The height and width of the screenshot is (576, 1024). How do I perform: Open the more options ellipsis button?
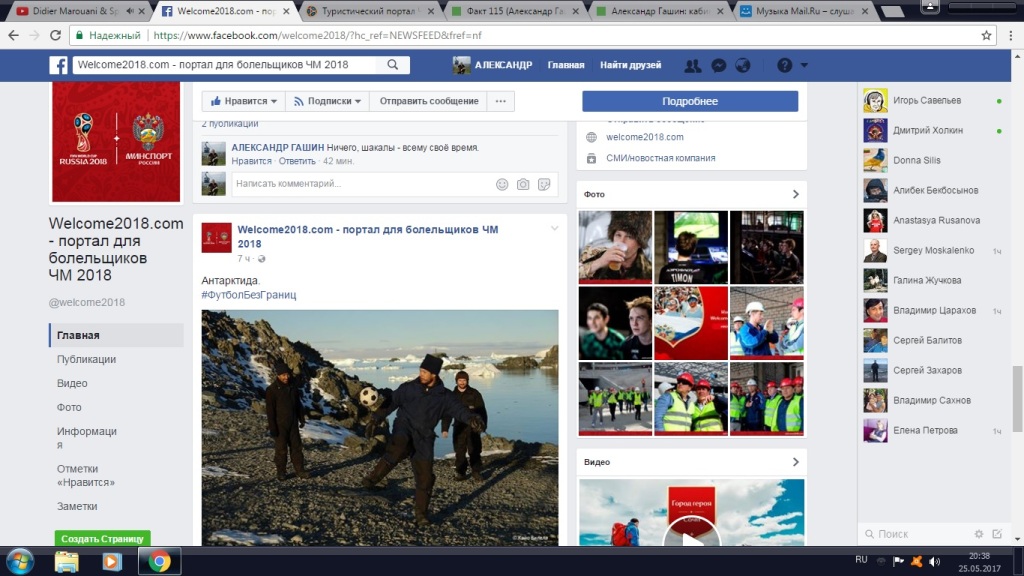500,101
